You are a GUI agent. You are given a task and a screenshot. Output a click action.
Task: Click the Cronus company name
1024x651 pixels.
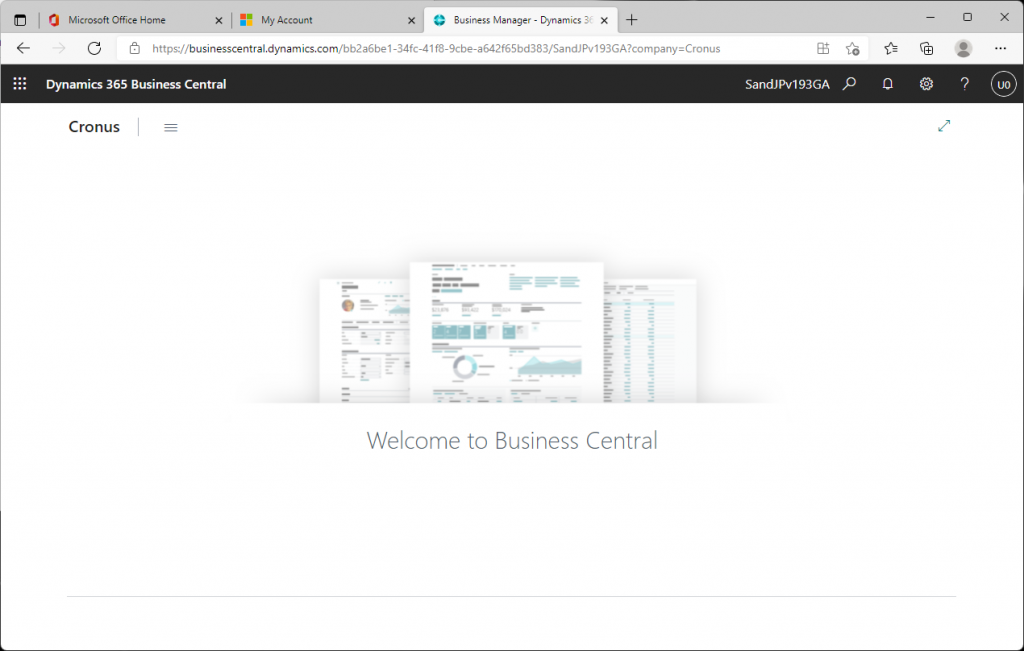[x=94, y=127]
